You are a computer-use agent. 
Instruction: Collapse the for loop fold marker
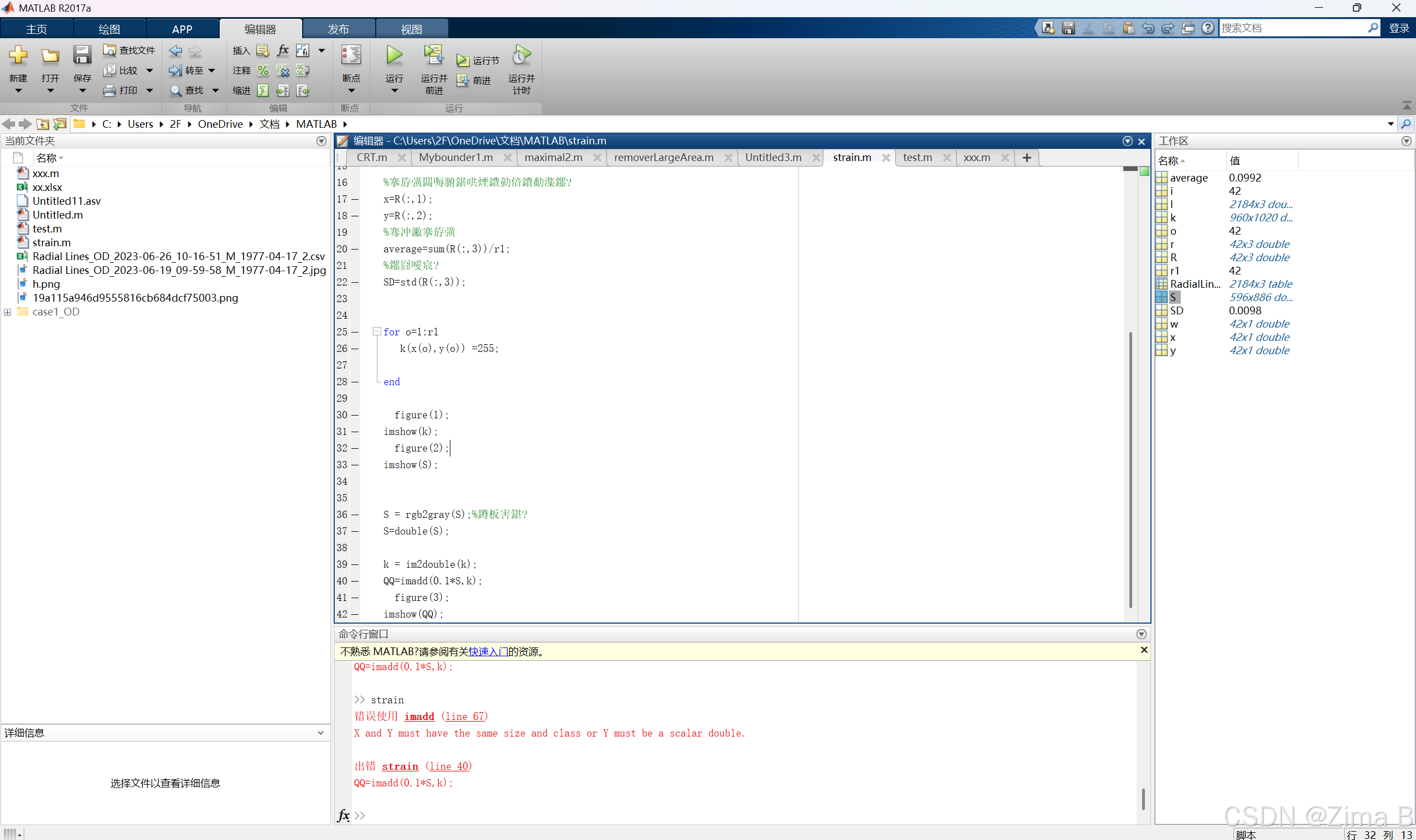tap(376, 331)
